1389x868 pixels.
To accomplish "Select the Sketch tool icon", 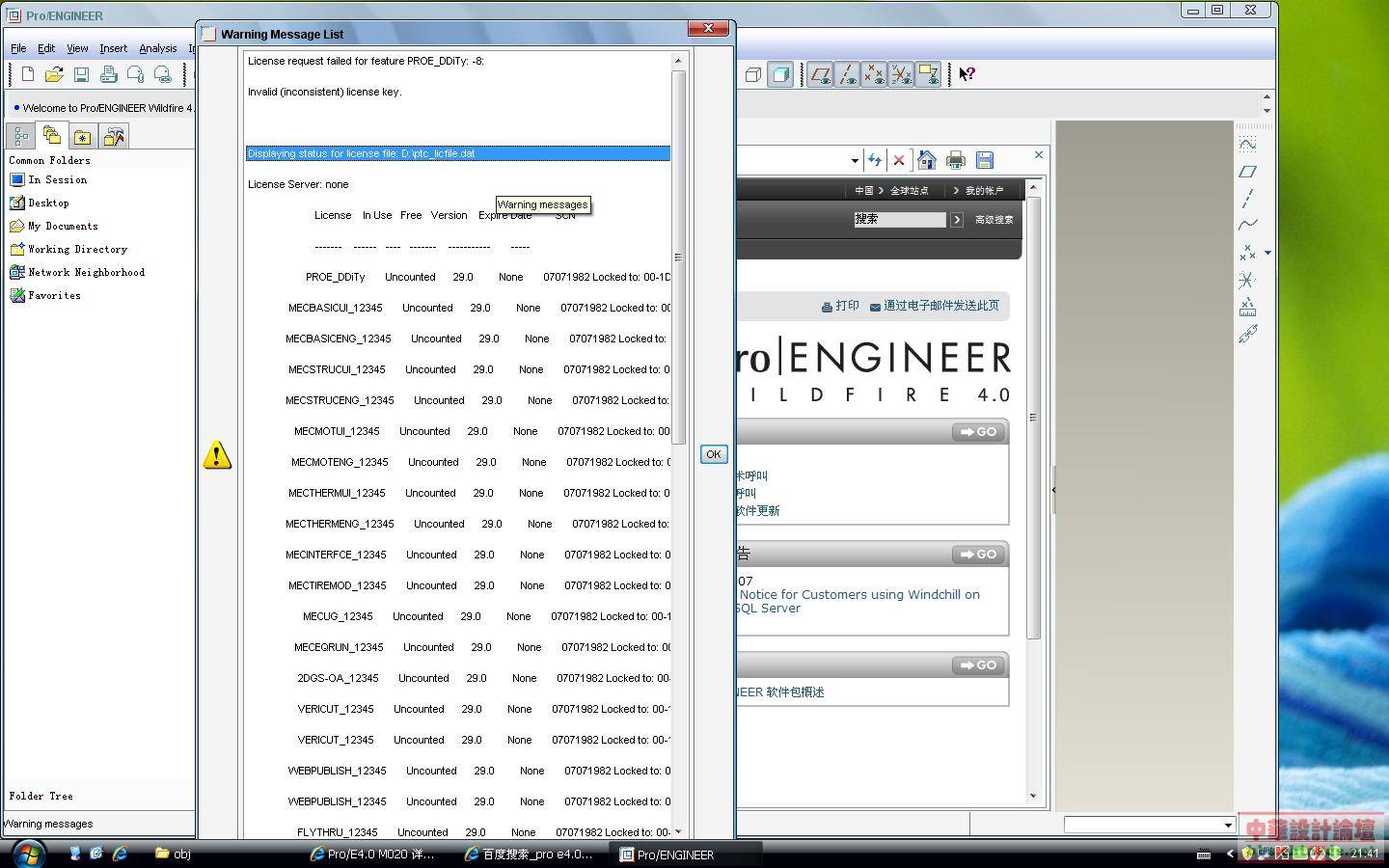I will point(1247,145).
